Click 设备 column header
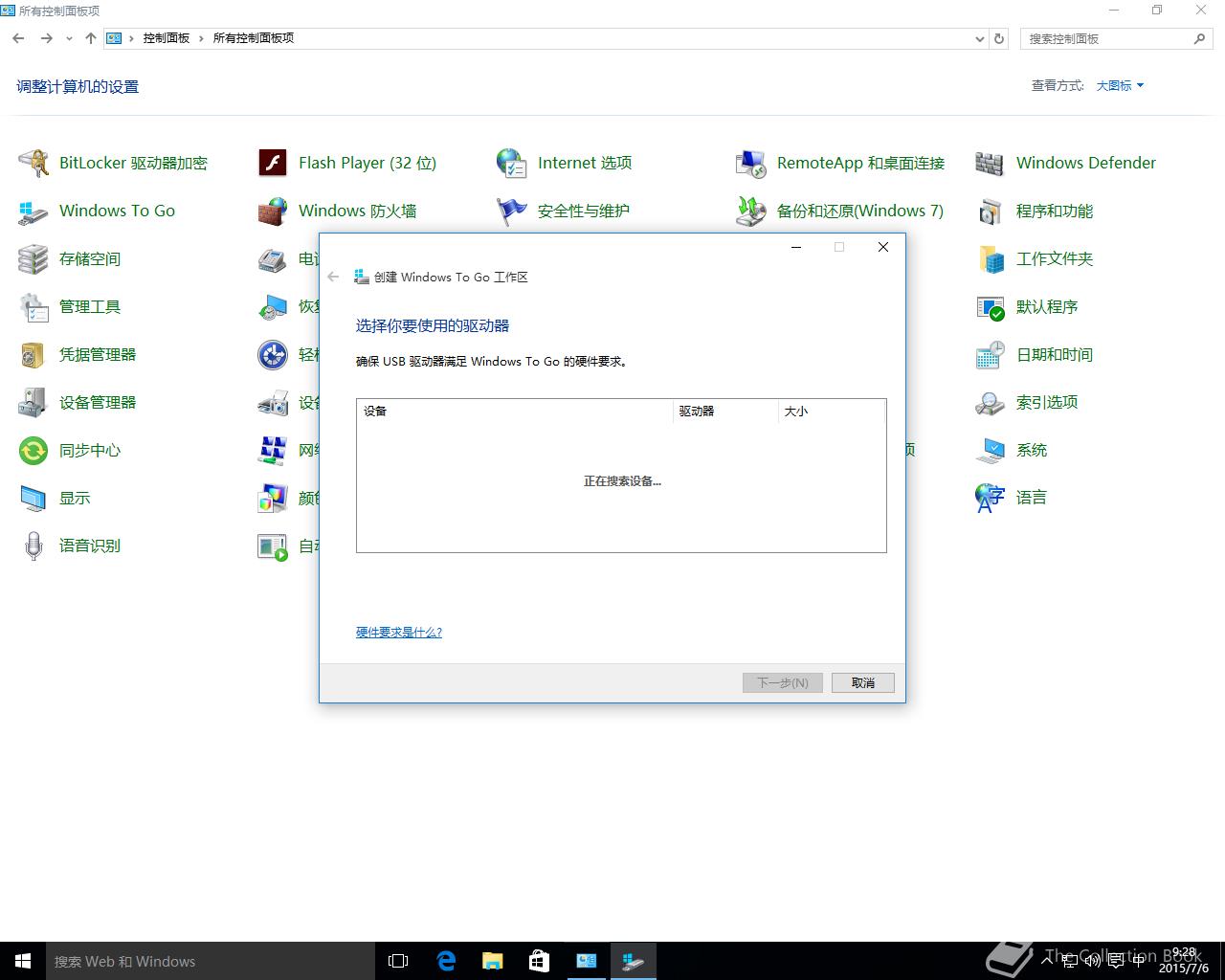 tap(515, 411)
